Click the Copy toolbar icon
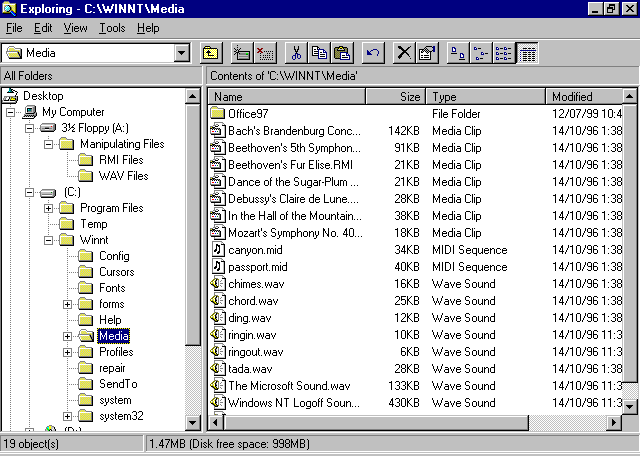 pos(319,53)
